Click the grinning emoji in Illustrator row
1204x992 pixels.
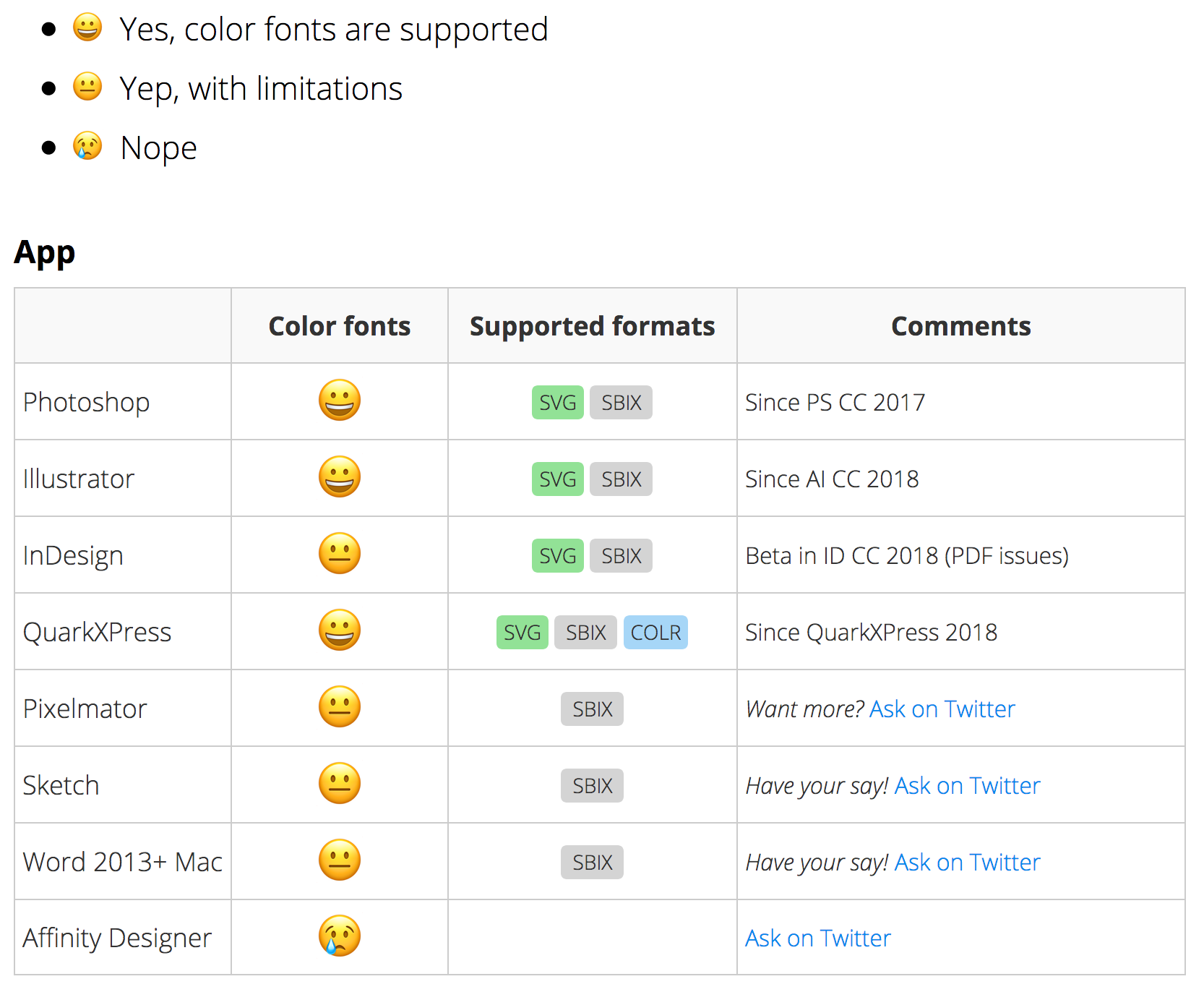point(340,476)
